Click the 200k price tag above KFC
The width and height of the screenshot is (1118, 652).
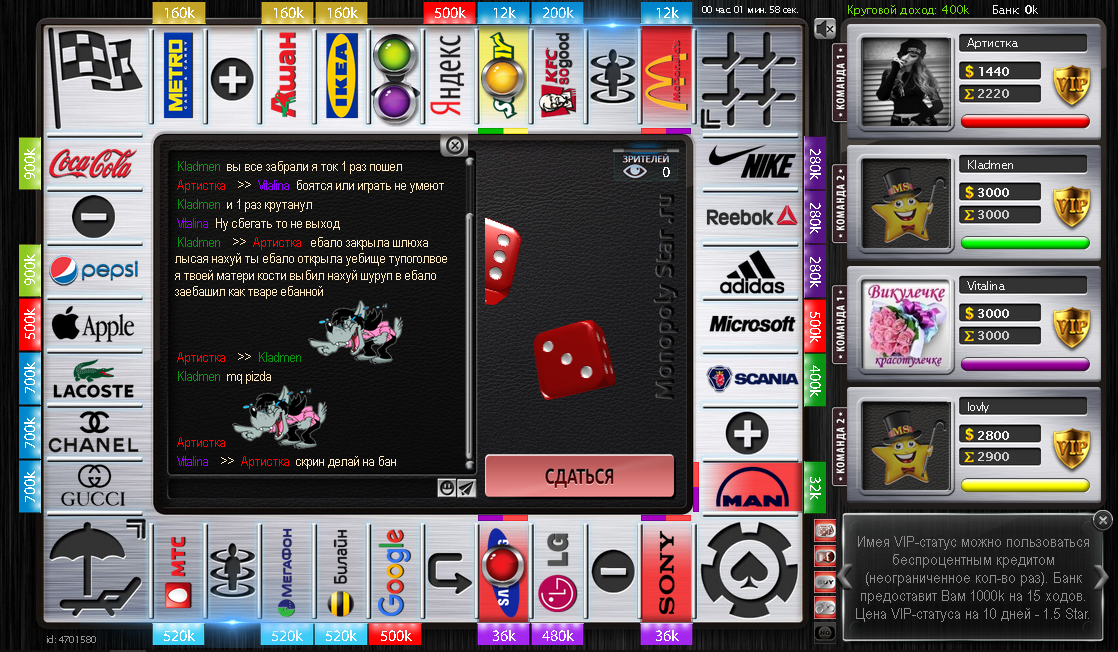(x=558, y=13)
